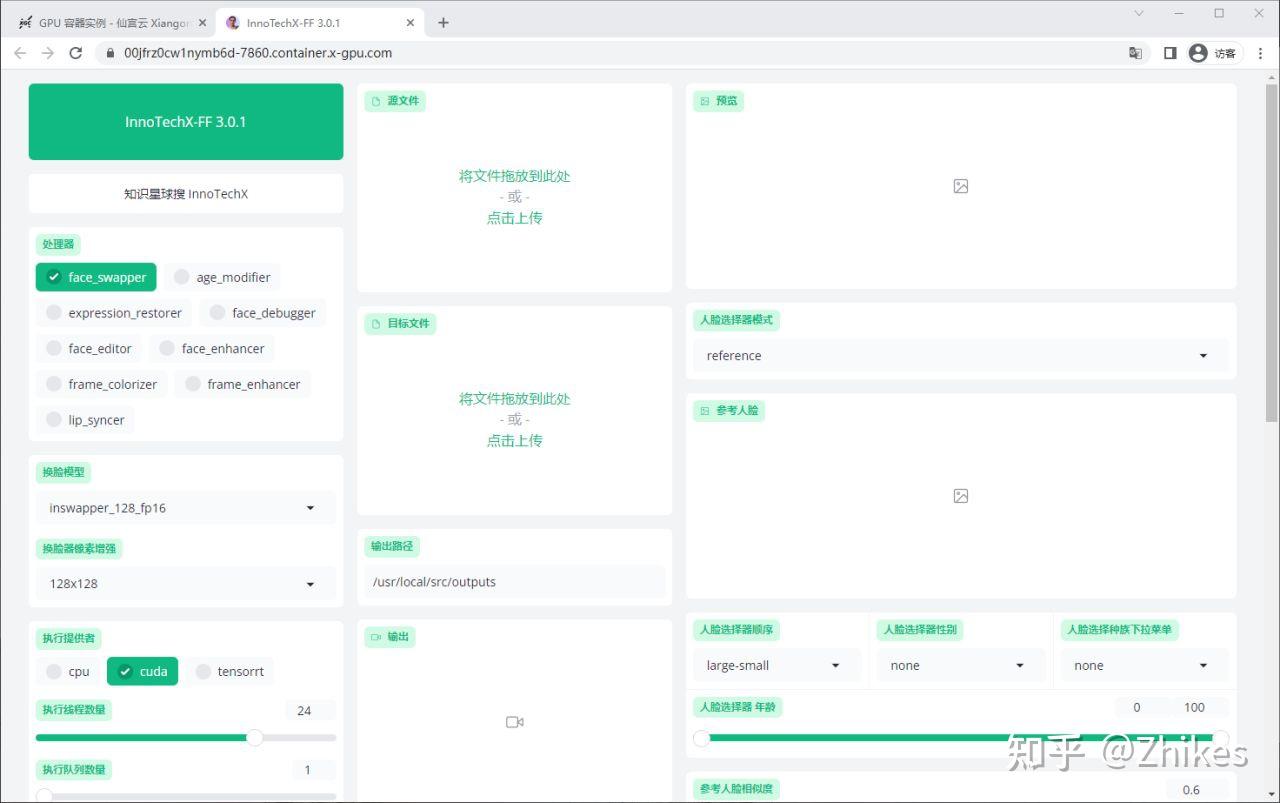Screen dimensions: 1280x803
Task: Click the green InnoTechX-FF 3.0.1 button
Action: (x=186, y=122)
